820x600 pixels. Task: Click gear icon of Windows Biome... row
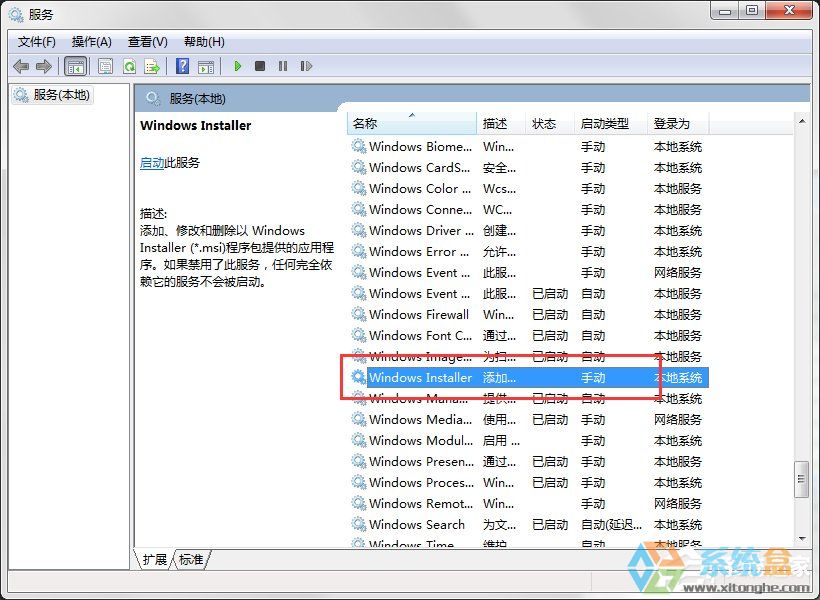point(359,146)
